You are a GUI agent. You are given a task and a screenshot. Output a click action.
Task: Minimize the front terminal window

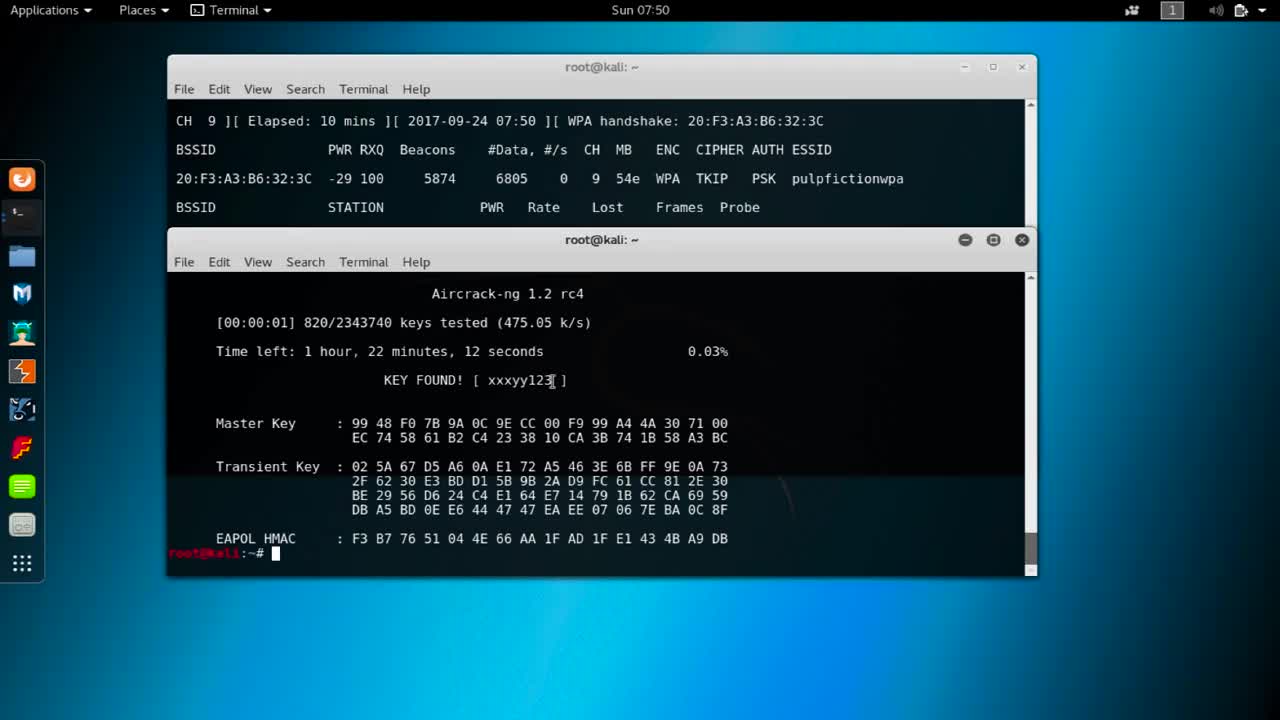click(x=965, y=240)
